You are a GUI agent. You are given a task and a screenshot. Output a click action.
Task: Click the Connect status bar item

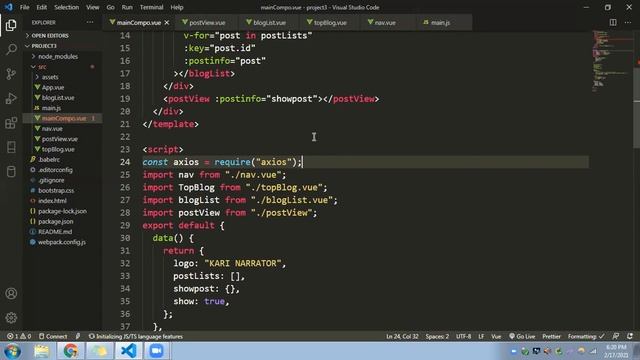click(x=53, y=336)
